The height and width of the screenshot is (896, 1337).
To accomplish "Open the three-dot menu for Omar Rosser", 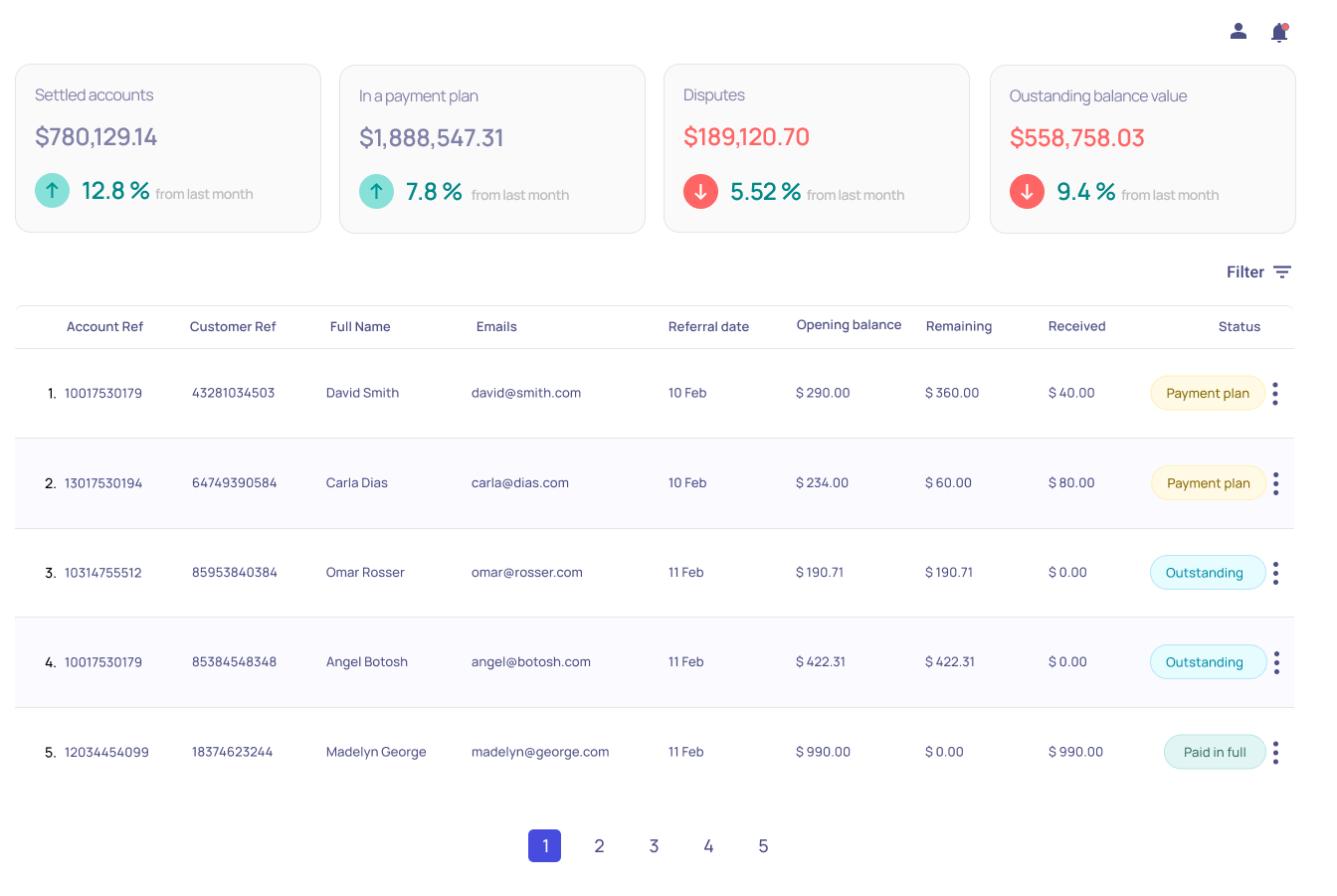I will coord(1275,573).
